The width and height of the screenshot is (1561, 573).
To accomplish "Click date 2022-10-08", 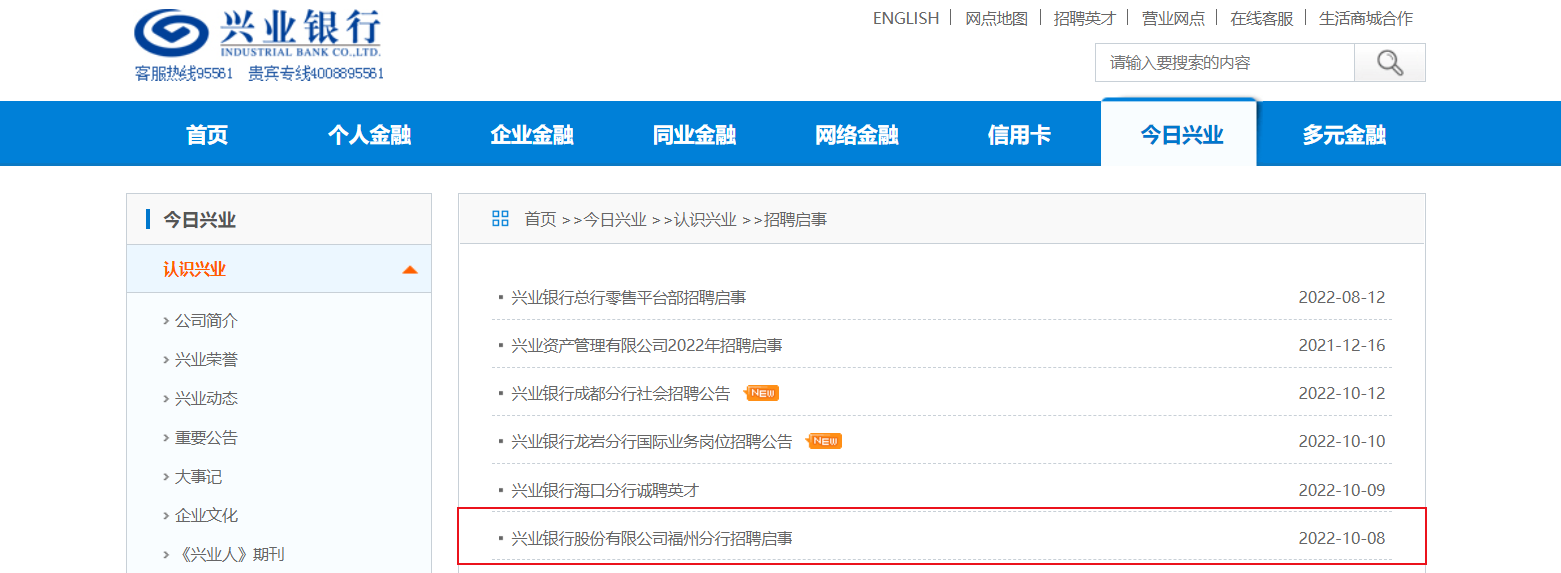I will 1342,538.
